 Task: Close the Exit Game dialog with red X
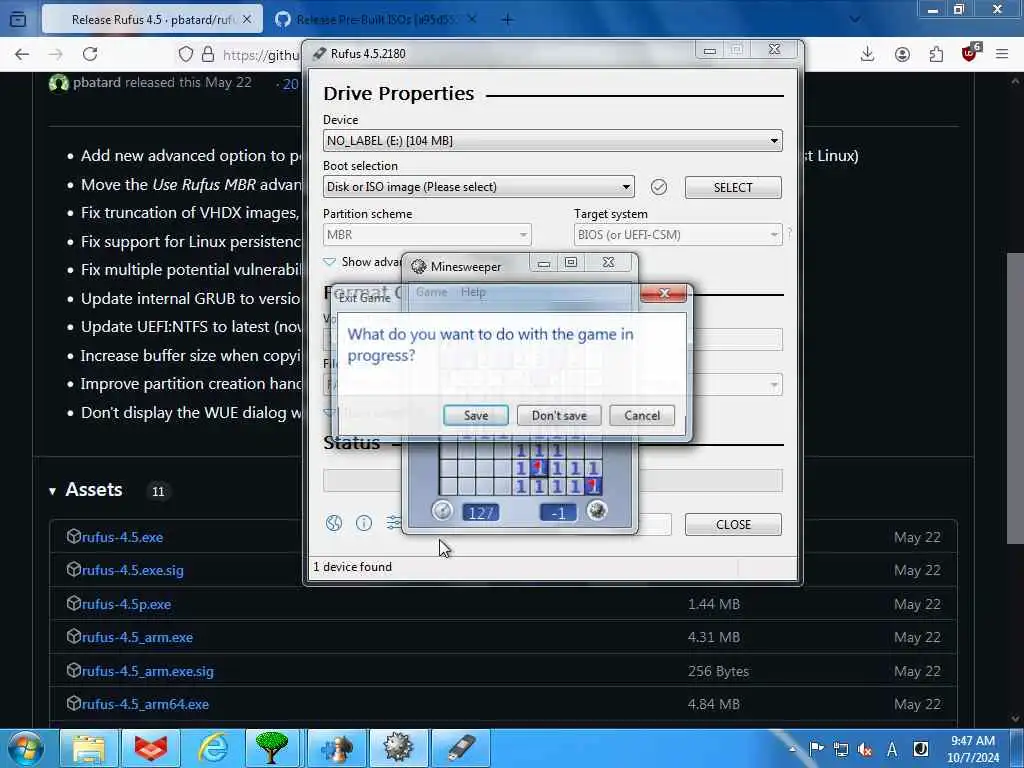664,293
